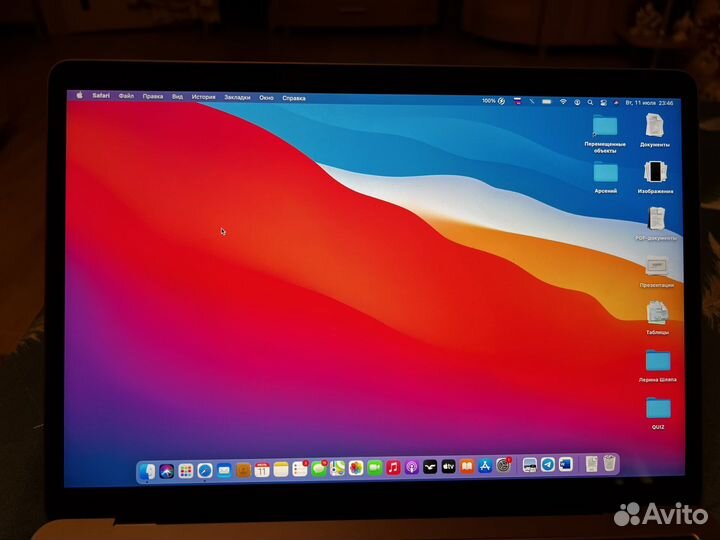The image size is (720, 540).
Task: Open the Правка menu
Action: [153, 96]
